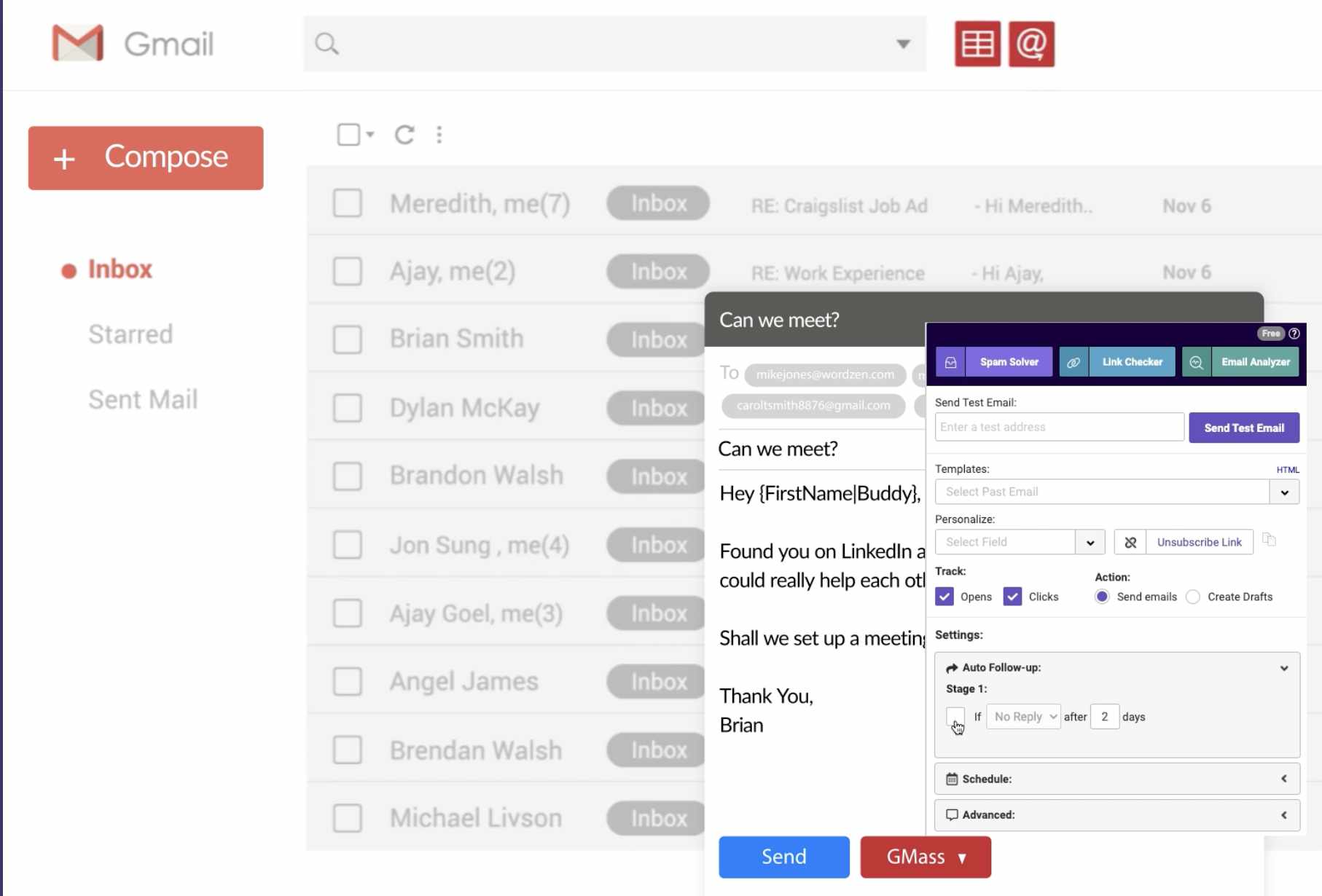1322x896 pixels.
Task: Click the GMass help question mark icon
Action: 1294,334
